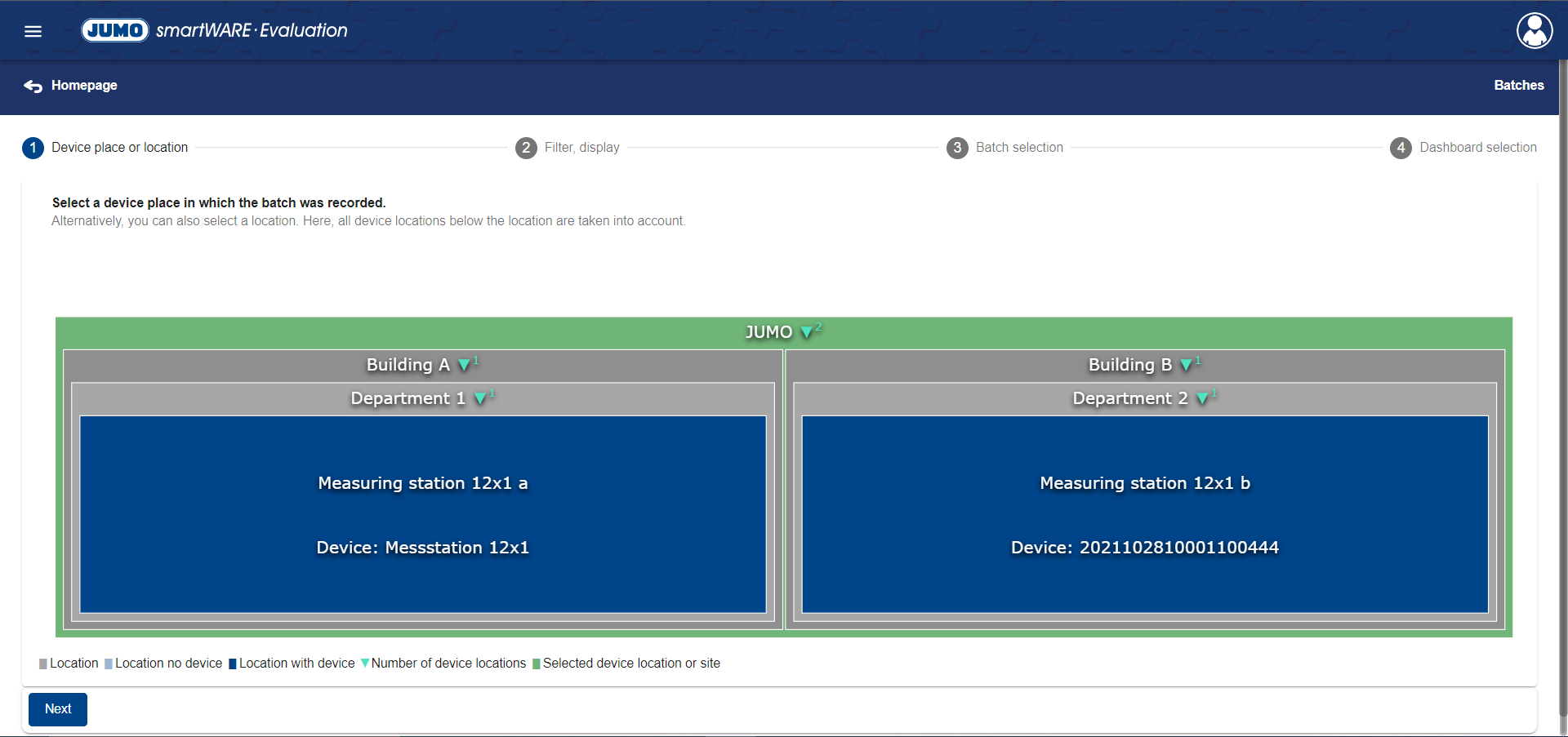Select the Department 1 location header

407,398
